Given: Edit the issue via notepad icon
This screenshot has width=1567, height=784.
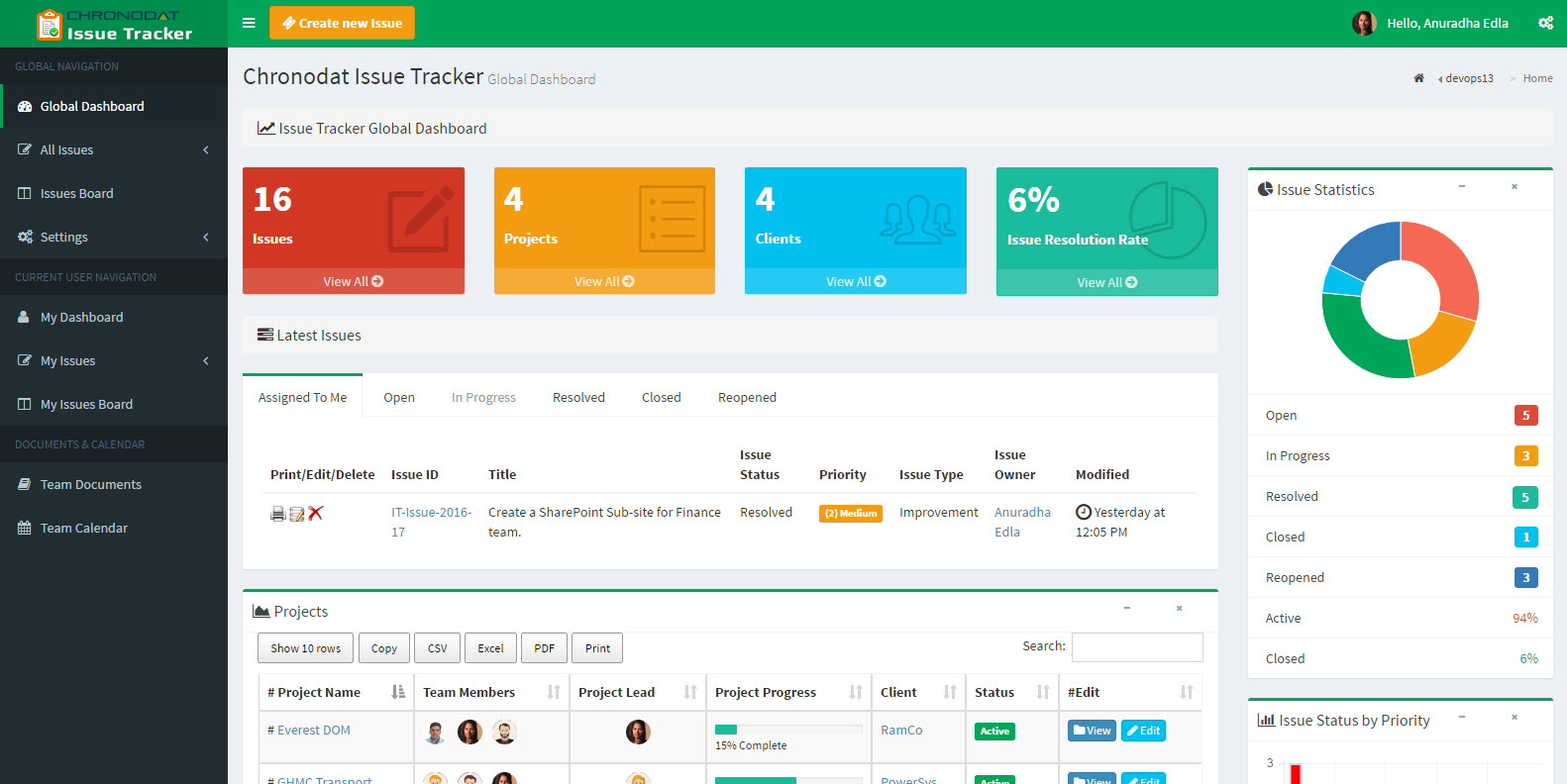Looking at the screenshot, I should (x=297, y=514).
